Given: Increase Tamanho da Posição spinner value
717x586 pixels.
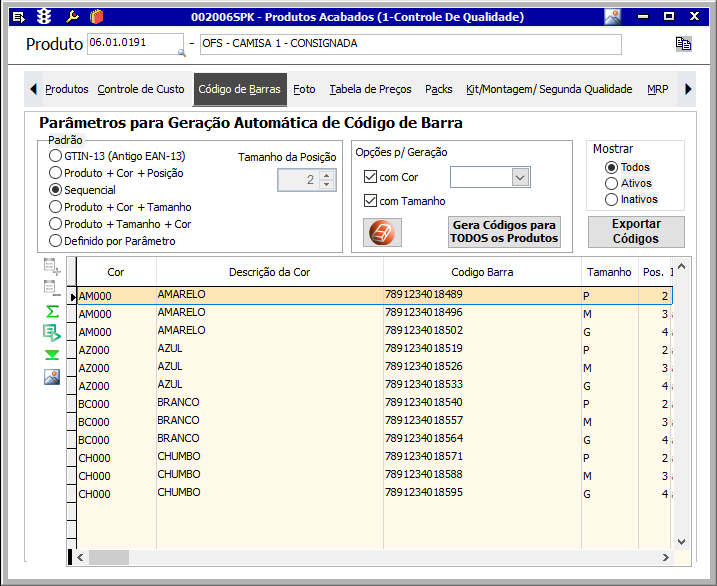Looking at the screenshot, I should click(326, 175).
